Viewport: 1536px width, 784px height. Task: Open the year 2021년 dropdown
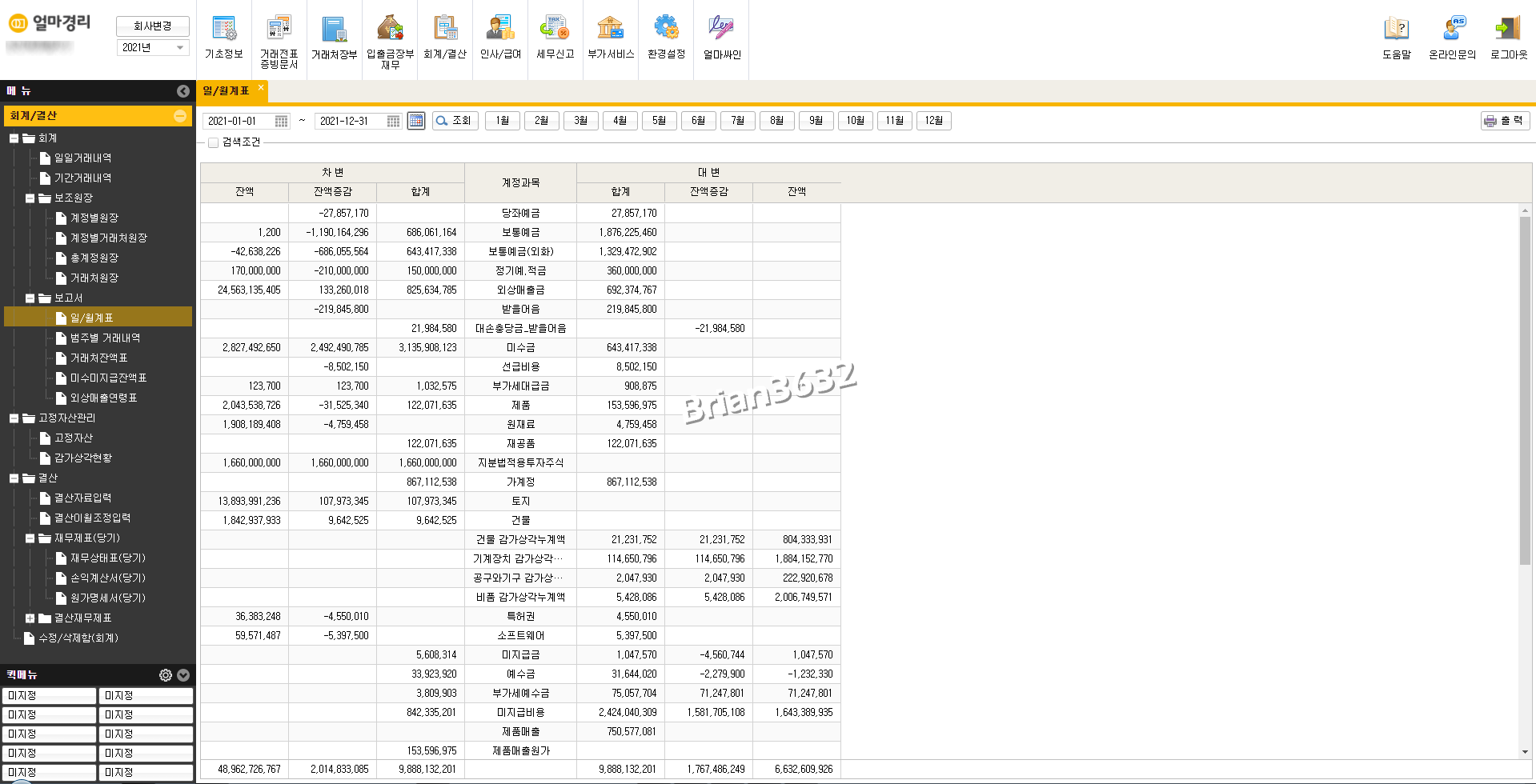coord(153,47)
